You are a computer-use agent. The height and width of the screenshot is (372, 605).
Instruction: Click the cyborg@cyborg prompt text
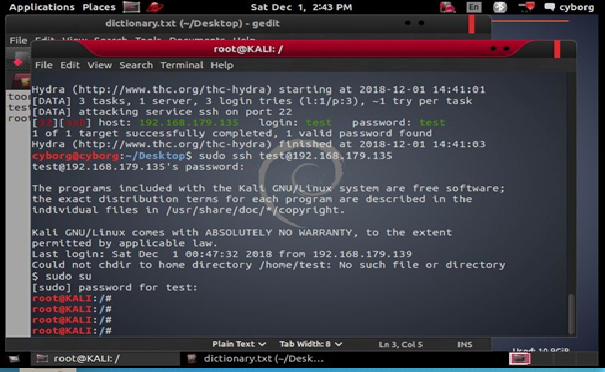[x=75, y=156]
